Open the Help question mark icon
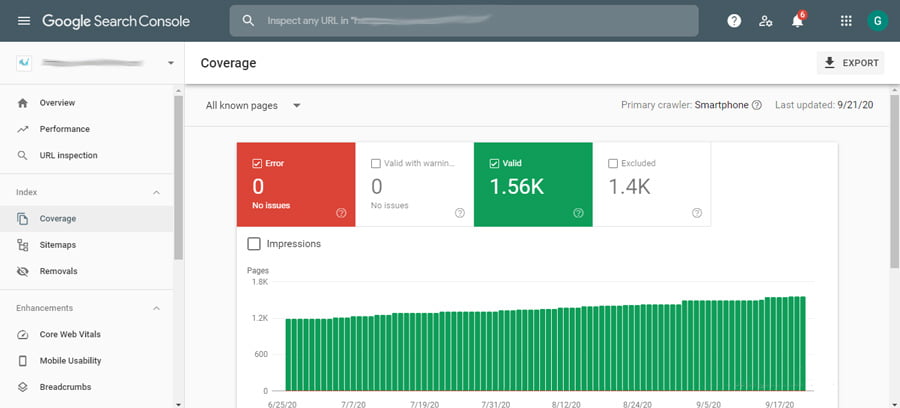Viewport: 900px width, 408px height. click(x=734, y=21)
